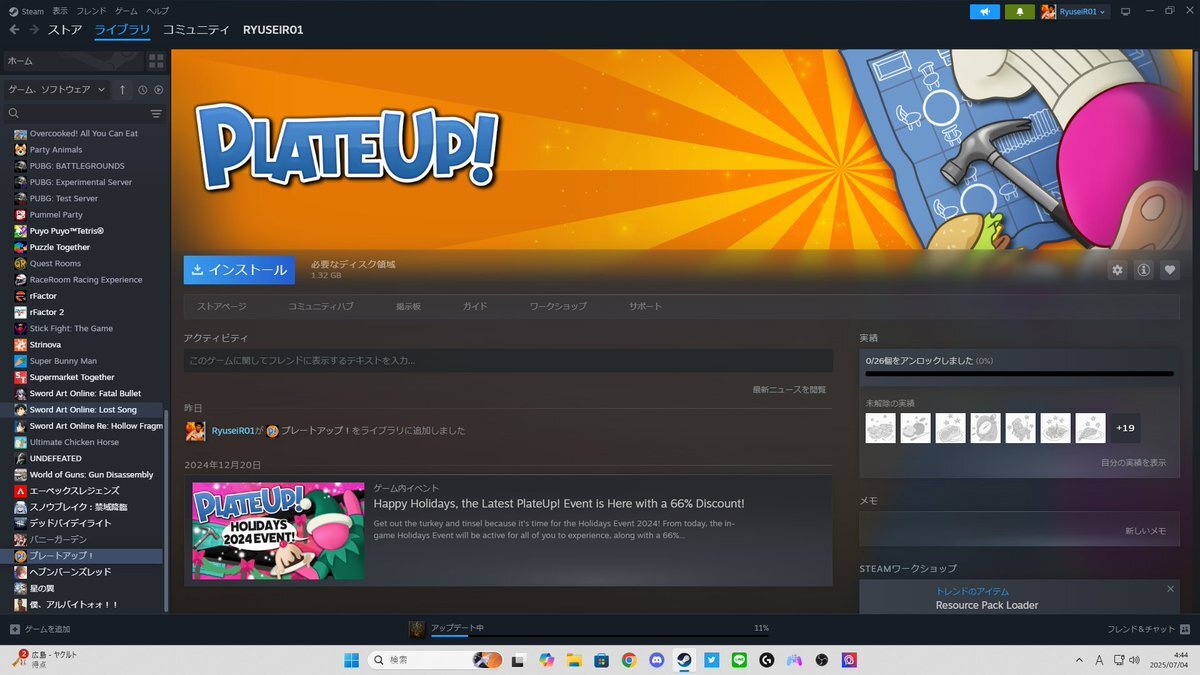Open the フレンド menu
This screenshot has height=675, width=1200.
pyautogui.click(x=91, y=10)
